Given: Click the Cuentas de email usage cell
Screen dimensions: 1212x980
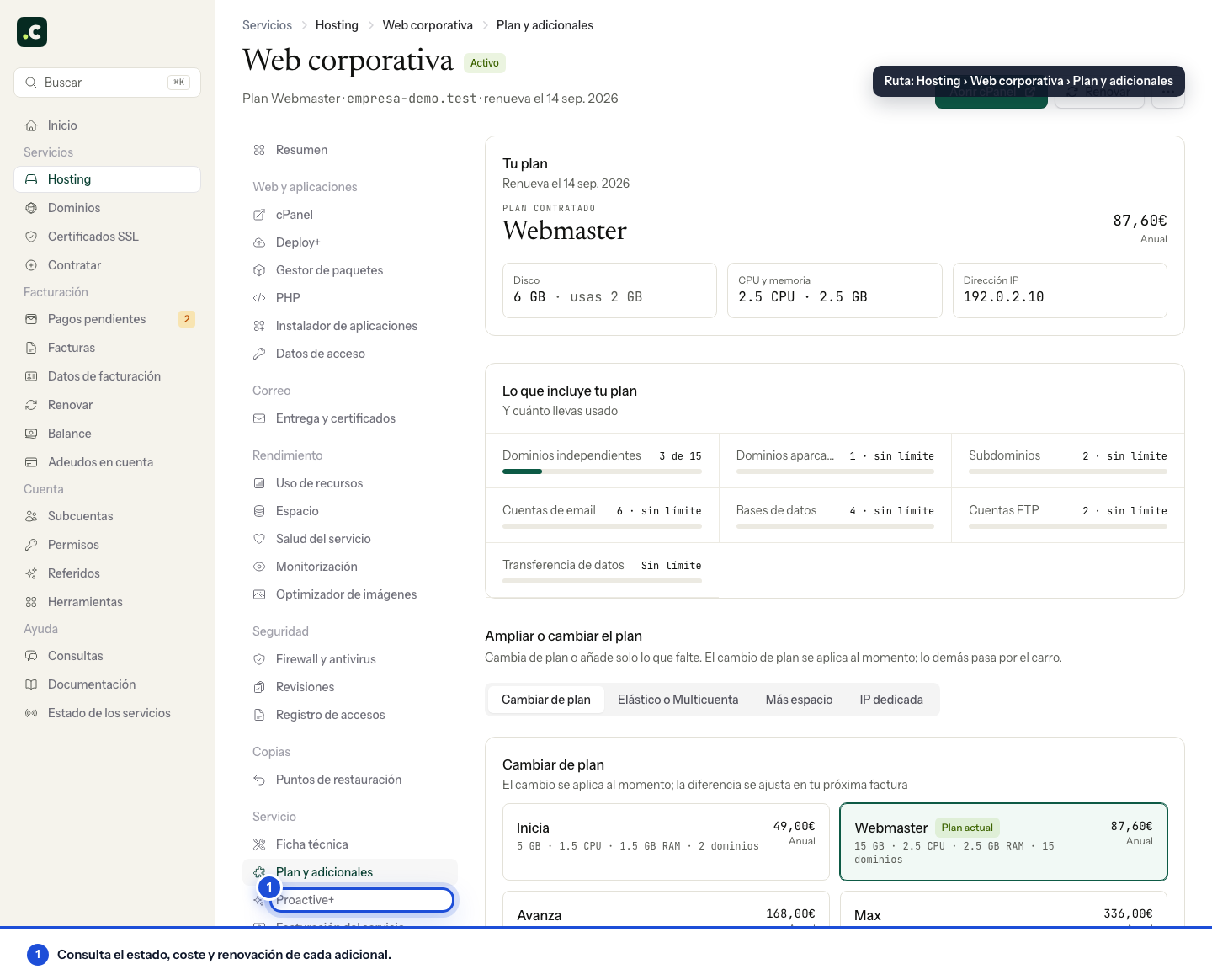Looking at the screenshot, I should point(602,515).
